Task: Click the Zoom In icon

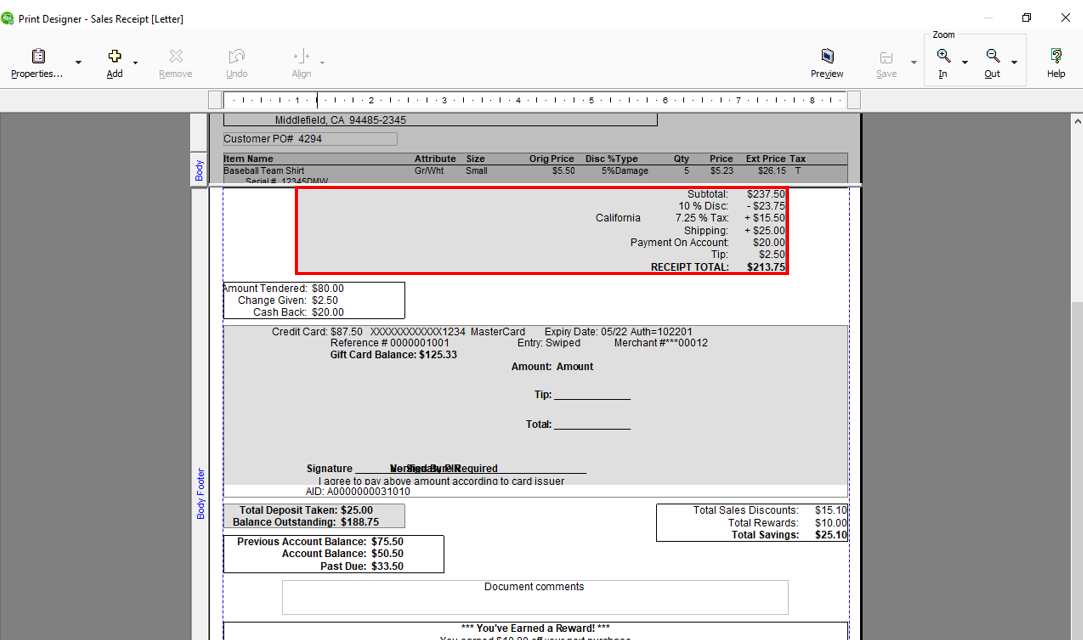Action: 944,57
